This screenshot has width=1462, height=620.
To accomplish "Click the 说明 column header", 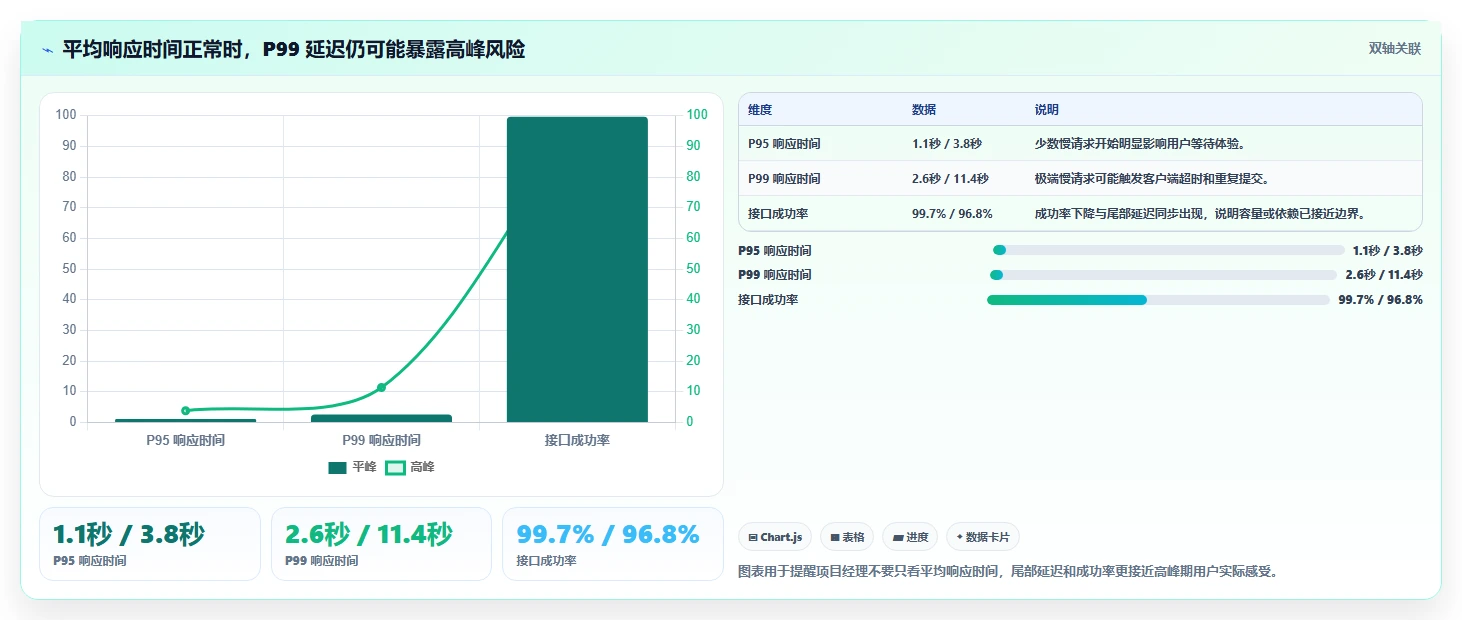I will [1047, 110].
